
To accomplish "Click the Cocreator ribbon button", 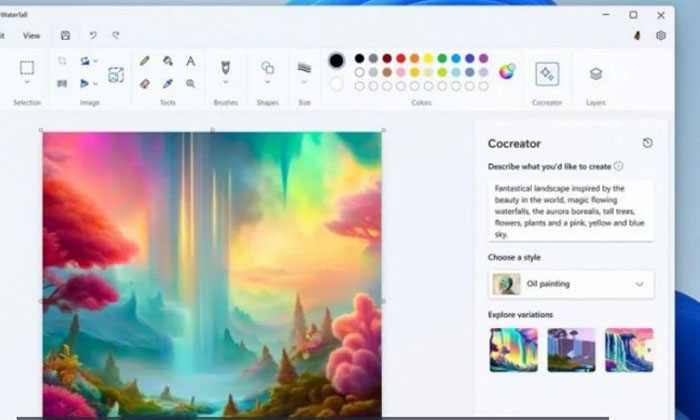I will coord(547,73).
